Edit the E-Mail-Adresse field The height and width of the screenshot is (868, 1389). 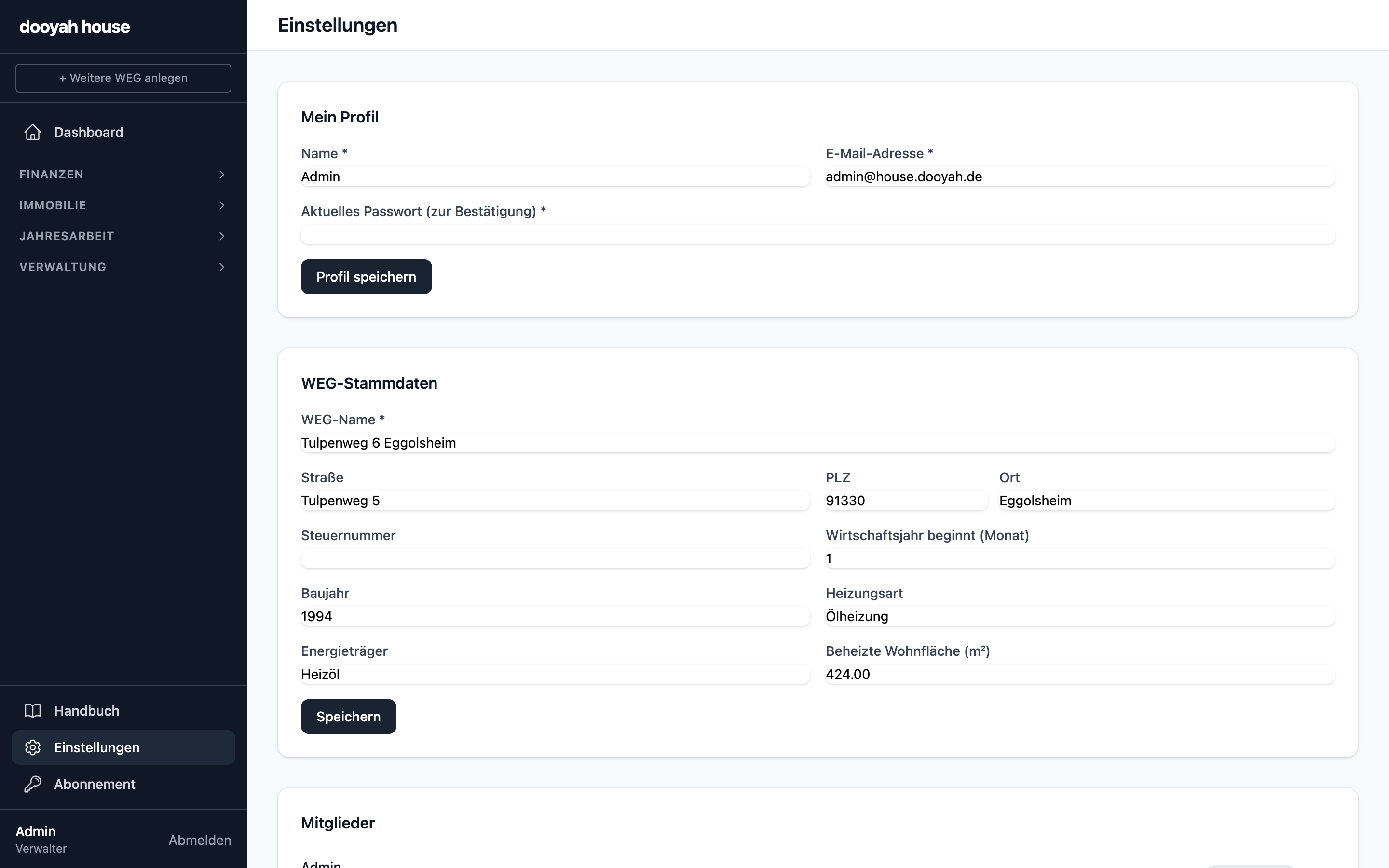(1080, 177)
